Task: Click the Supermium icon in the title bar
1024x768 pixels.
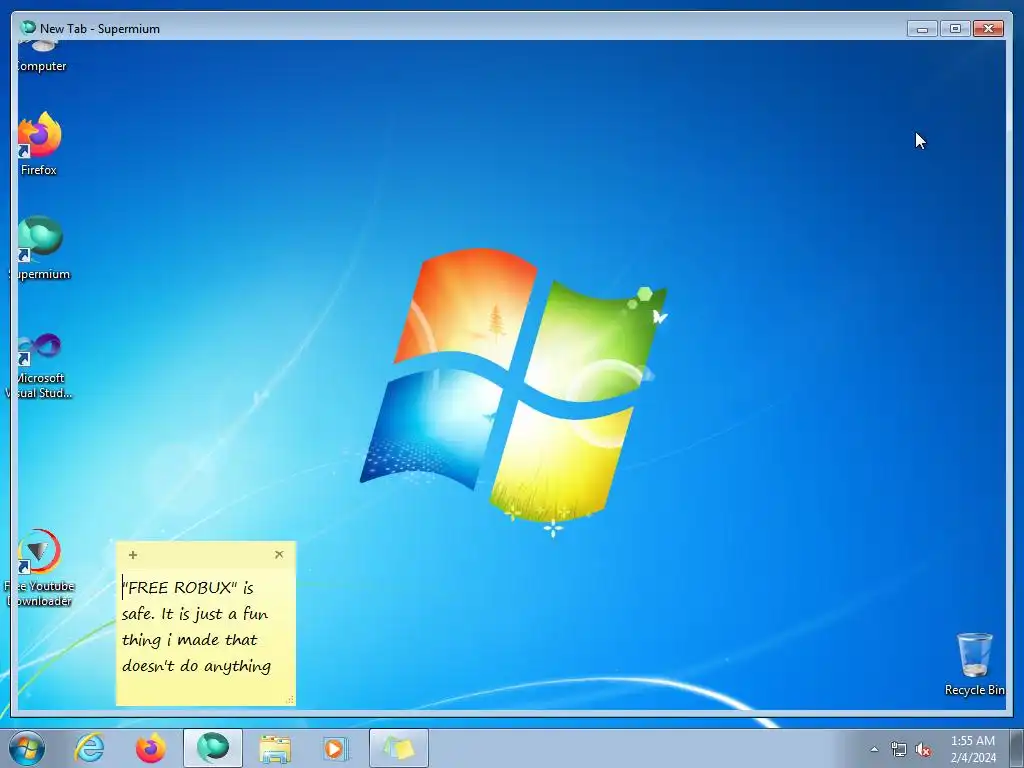Action: point(28,28)
